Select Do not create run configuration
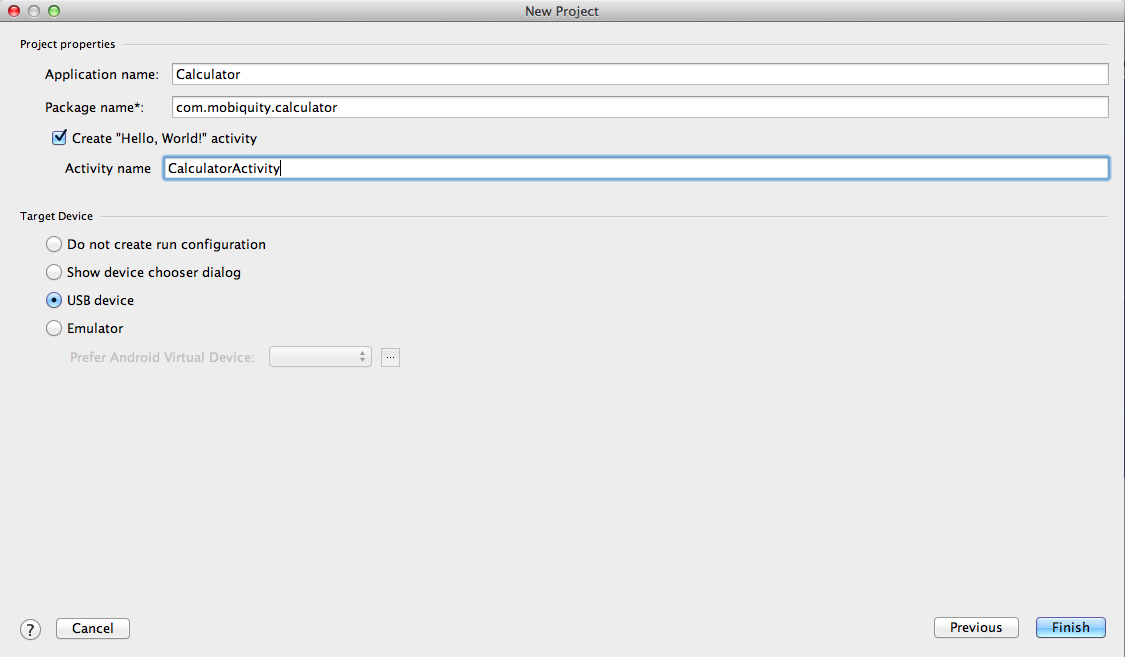This screenshot has height=657, width=1125. pos(54,245)
